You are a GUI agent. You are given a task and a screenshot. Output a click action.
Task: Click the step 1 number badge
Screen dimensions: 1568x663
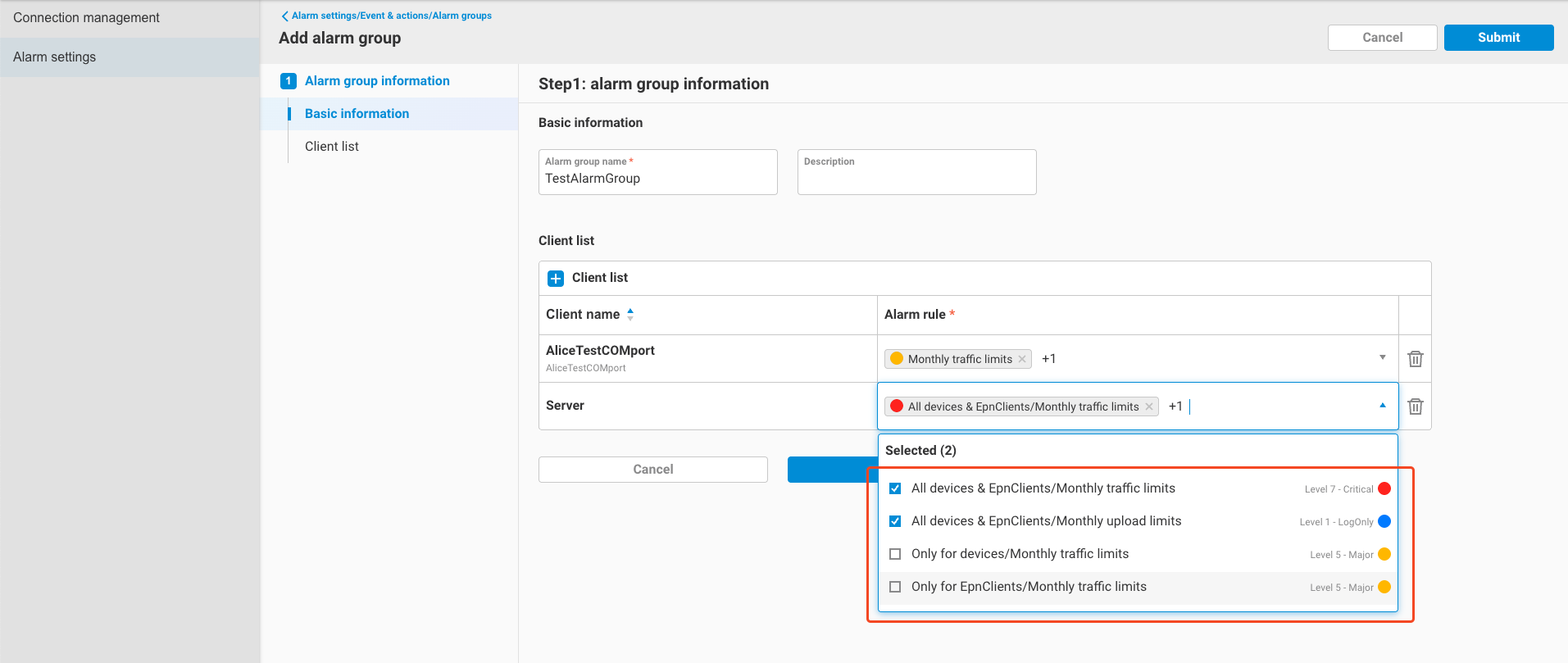pos(288,81)
